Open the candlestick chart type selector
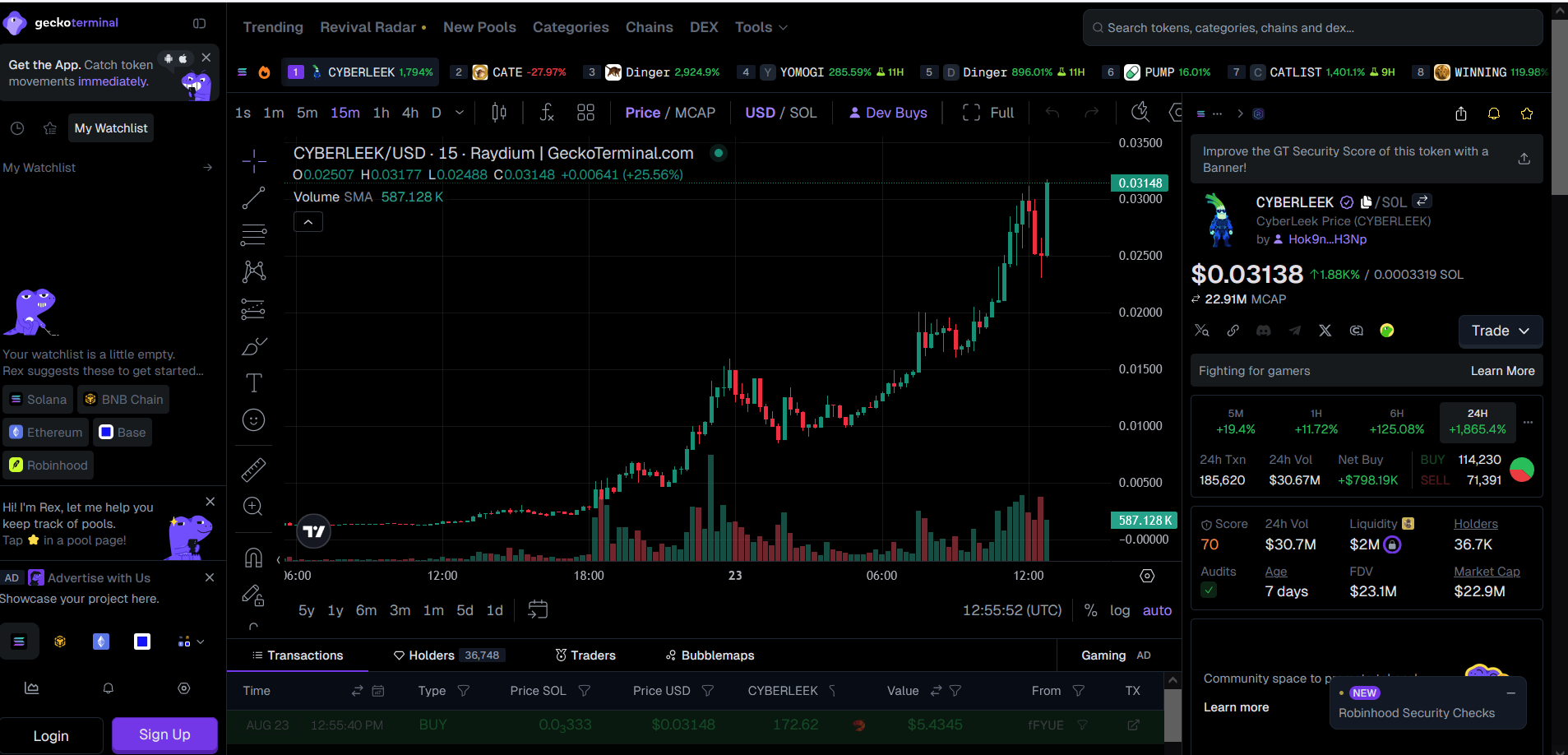Screen dimensions: 1568x755 click(499, 113)
